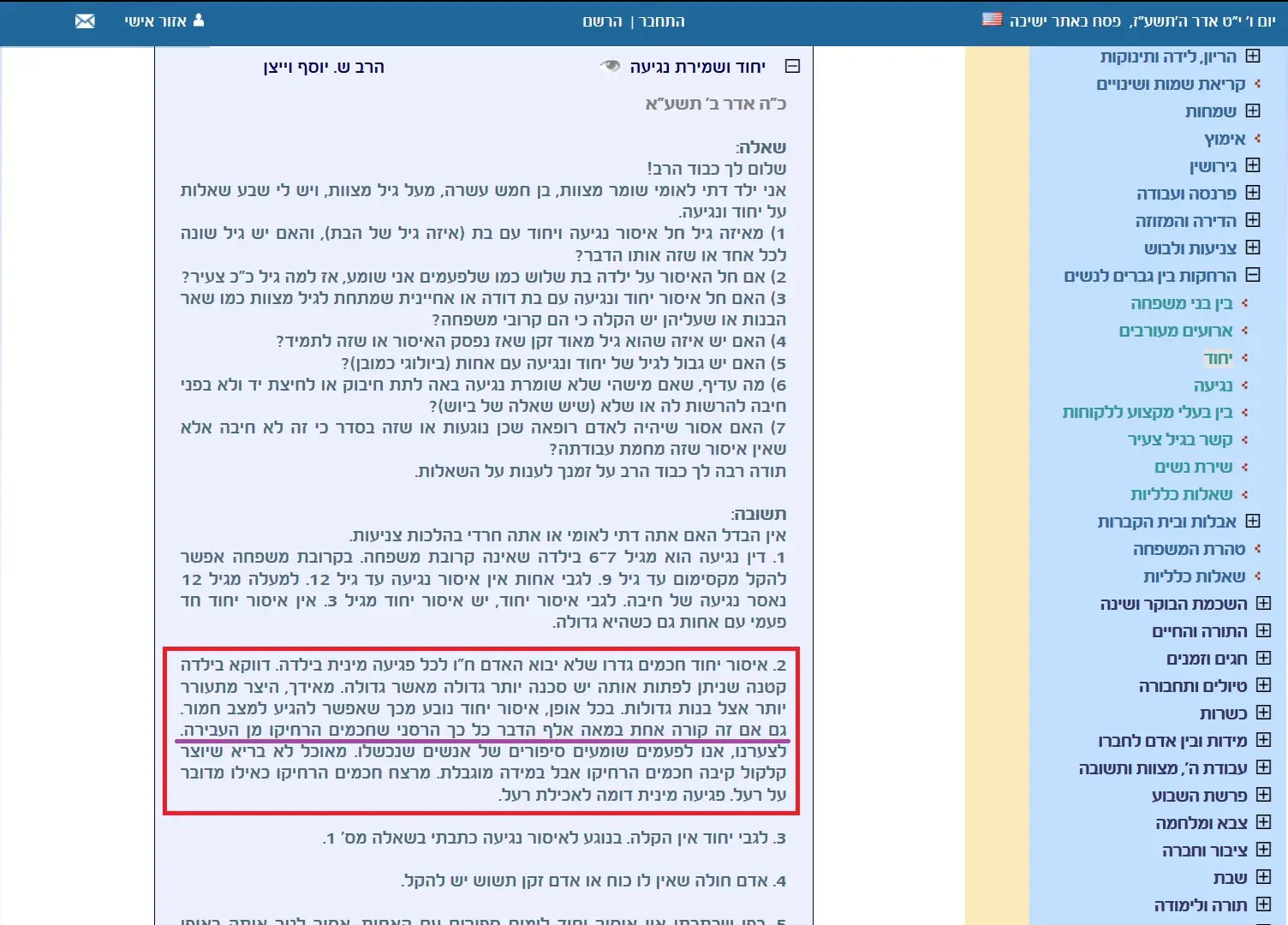The image size is (1288, 925).
Task: Expand the הריון, לידה ותינוקות category
Action: click(1253, 57)
